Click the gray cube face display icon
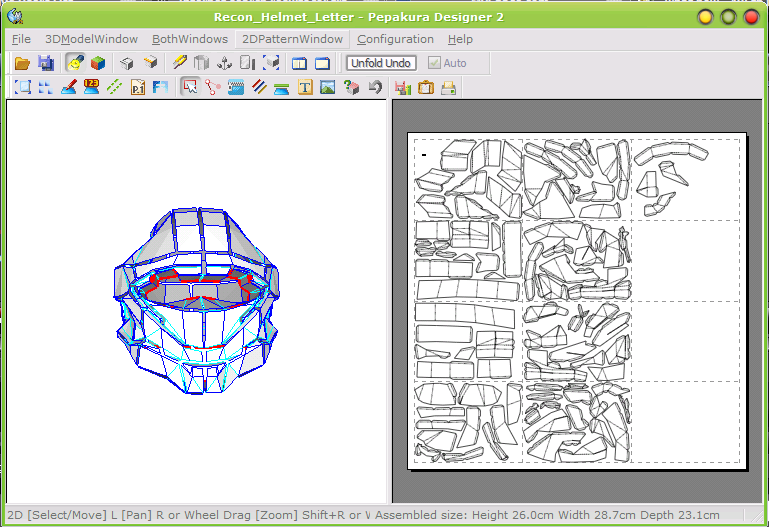 pyautogui.click(x=127, y=63)
